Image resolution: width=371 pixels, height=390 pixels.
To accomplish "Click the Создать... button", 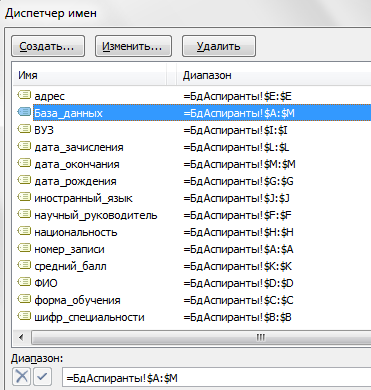I will [x=48, y=46].
